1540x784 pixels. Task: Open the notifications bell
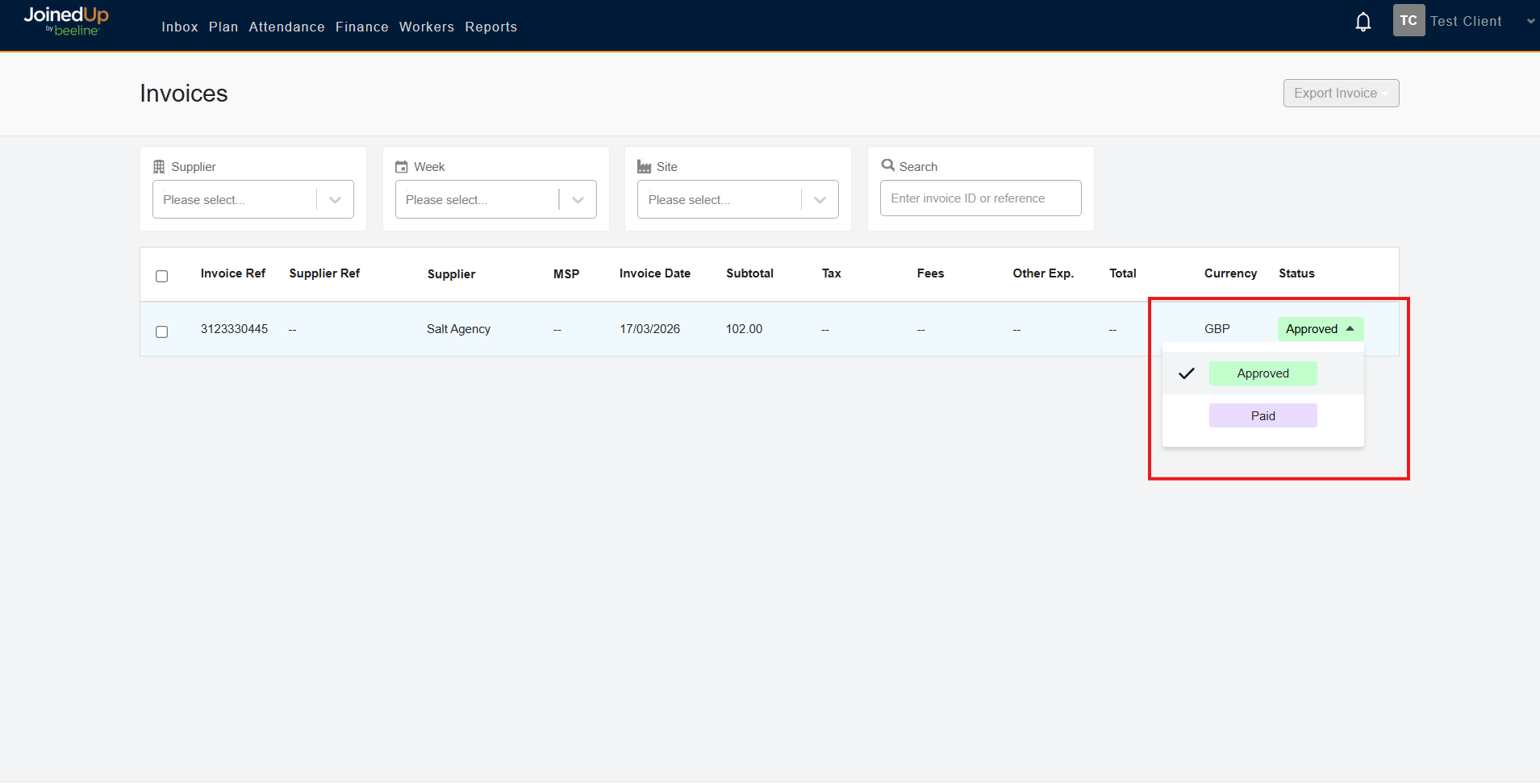tap(1363, 22)
